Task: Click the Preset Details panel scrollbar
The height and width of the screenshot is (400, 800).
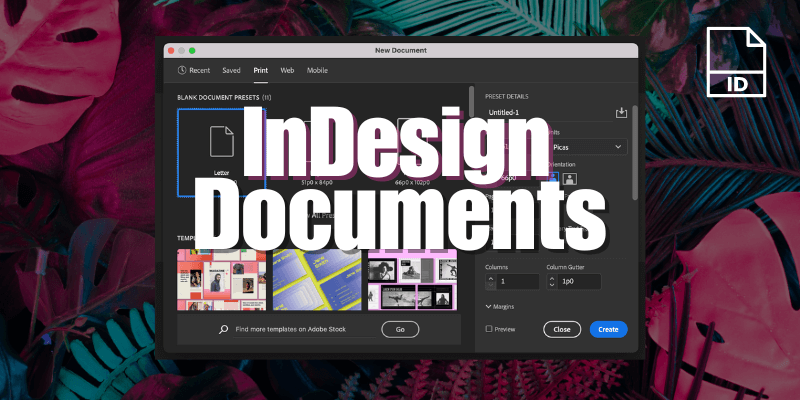Action: click(635, 153)
